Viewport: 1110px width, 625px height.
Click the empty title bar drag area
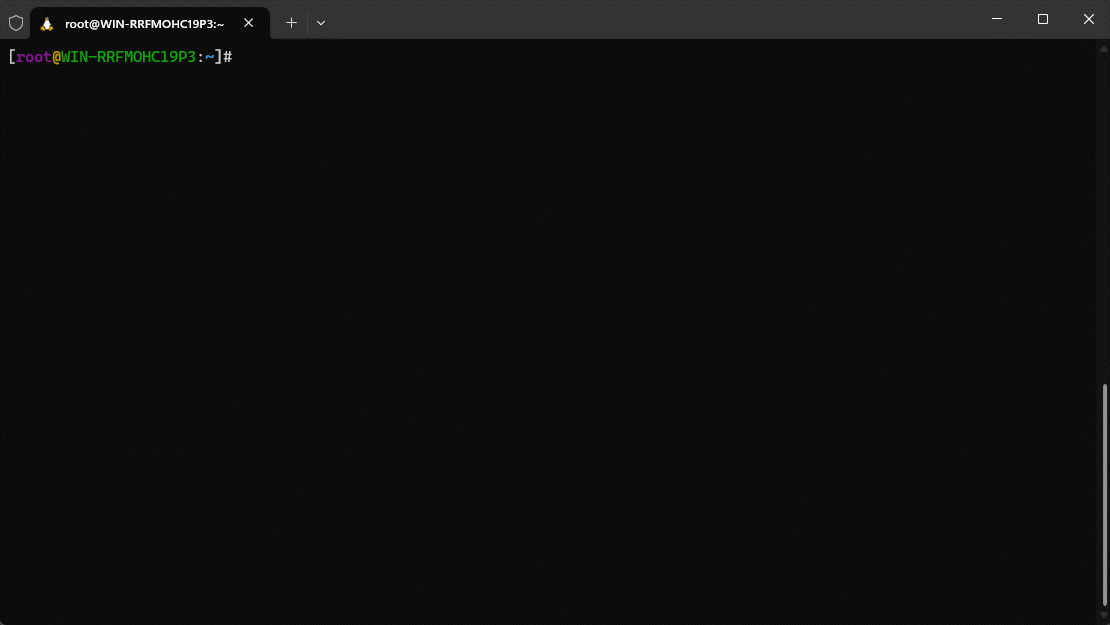click(x=650, y=20)
